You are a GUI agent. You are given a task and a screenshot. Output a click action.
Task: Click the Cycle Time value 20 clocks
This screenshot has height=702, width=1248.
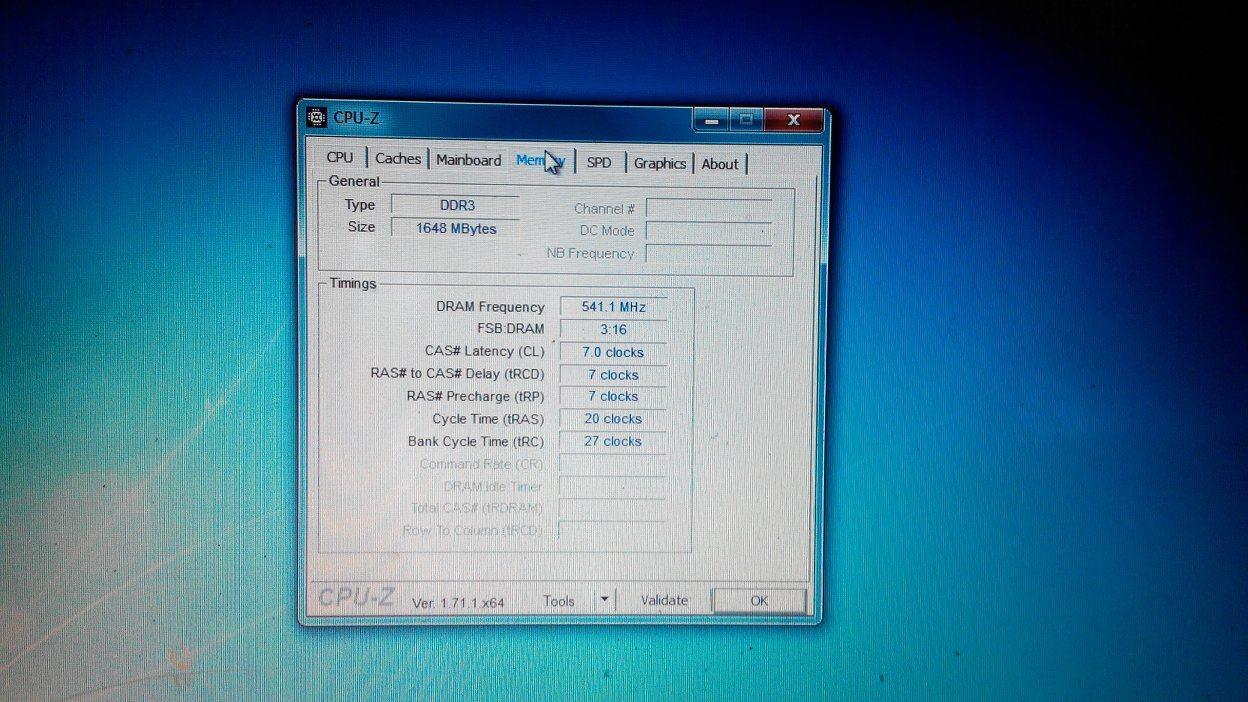[613, 419]
